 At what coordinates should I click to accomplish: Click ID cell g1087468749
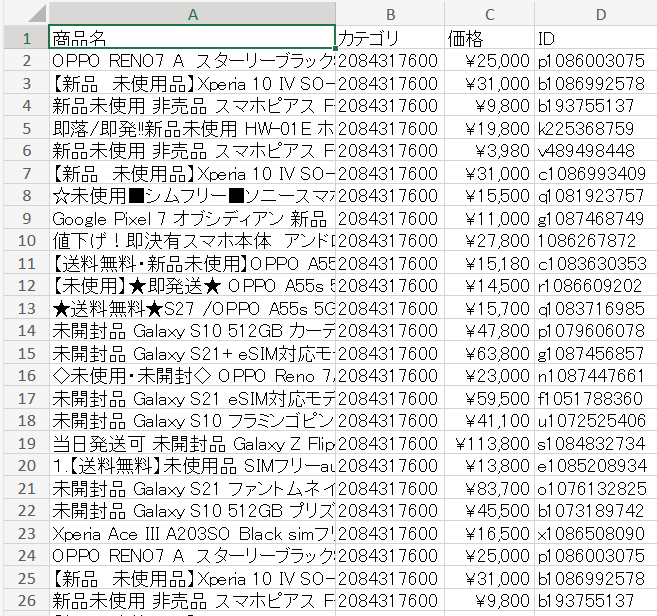596,218
